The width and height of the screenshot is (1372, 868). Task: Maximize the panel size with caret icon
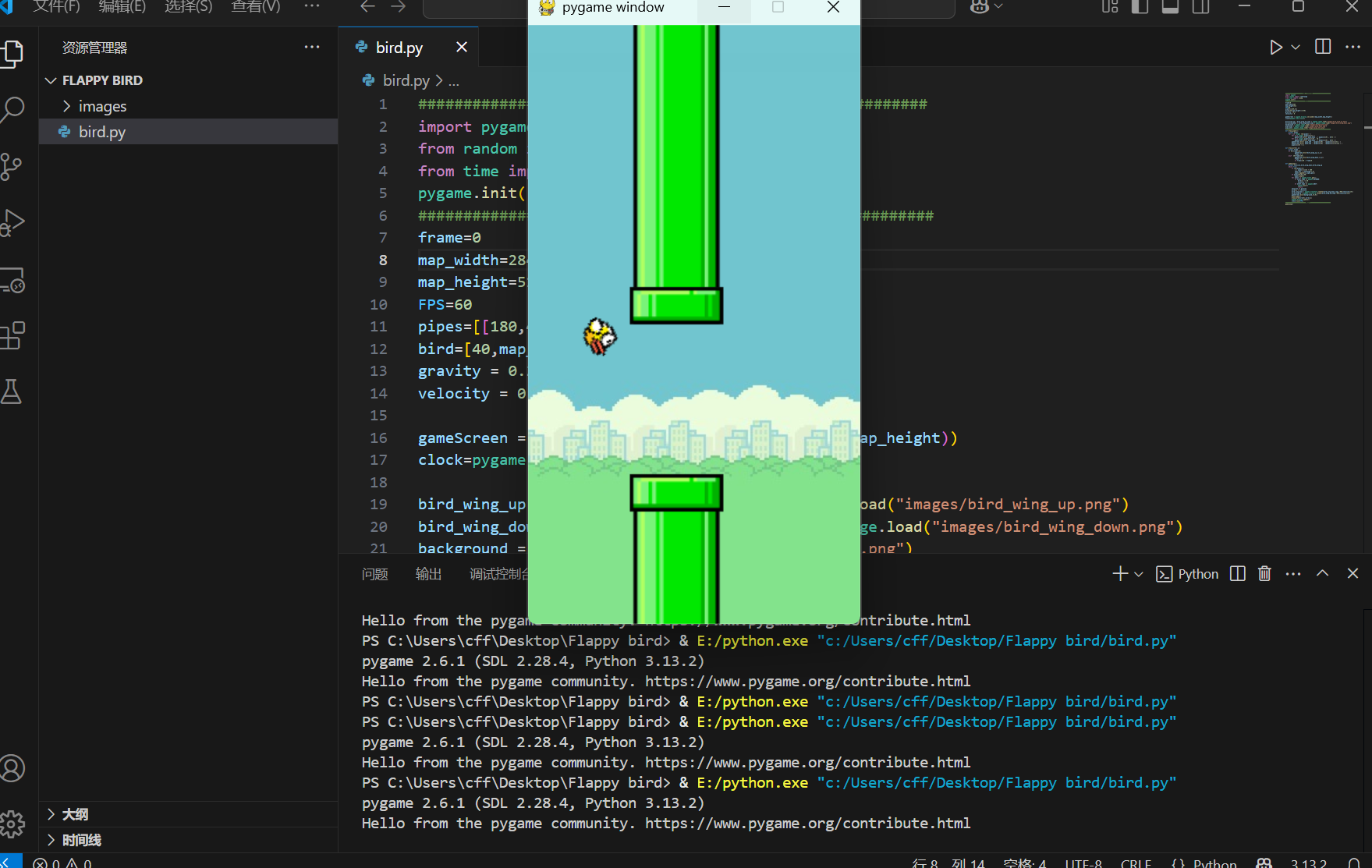(x=1323, y=573)
